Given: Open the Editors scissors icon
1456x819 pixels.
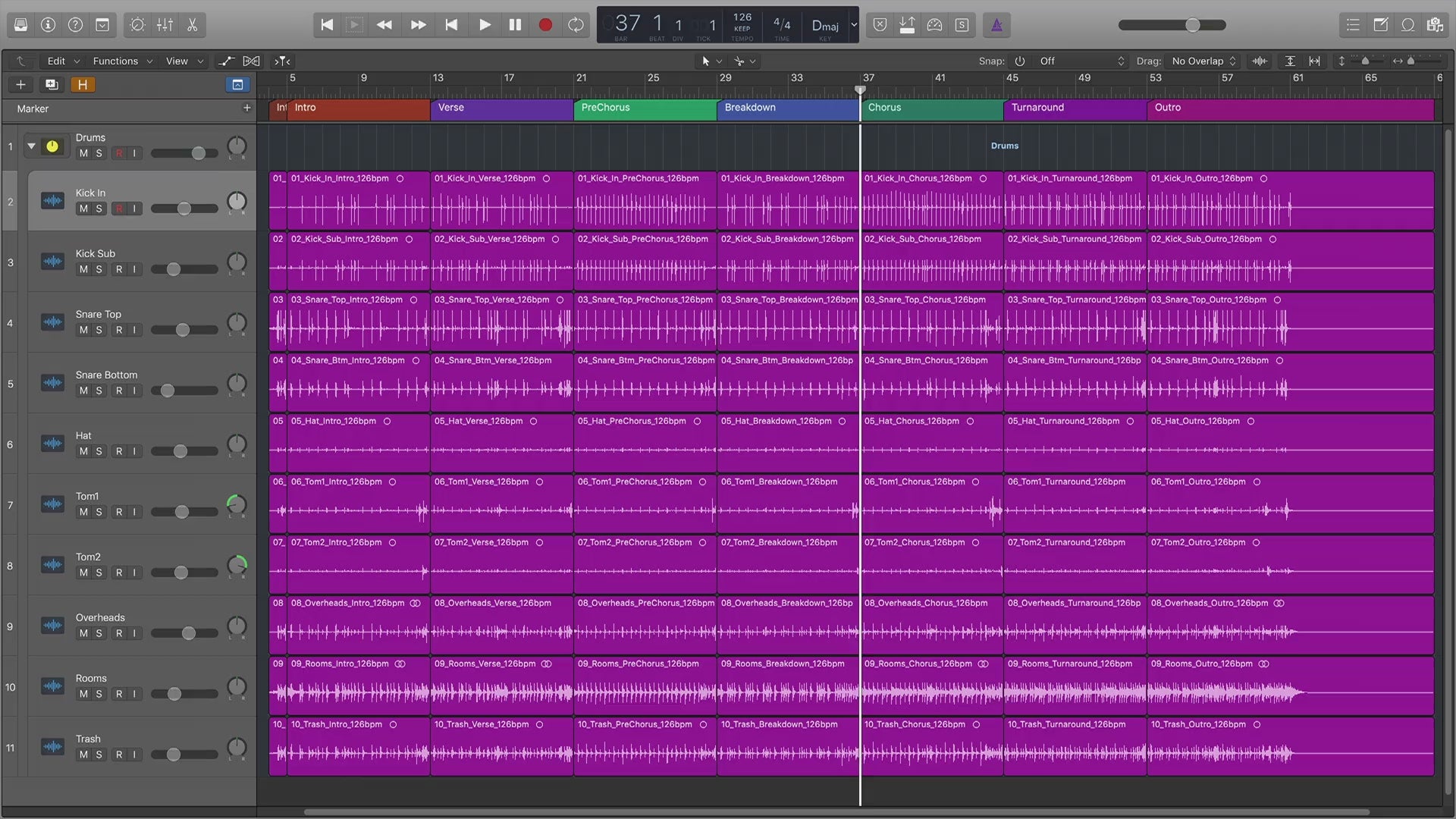Looking at the screenshot, I should coord(192,25).
